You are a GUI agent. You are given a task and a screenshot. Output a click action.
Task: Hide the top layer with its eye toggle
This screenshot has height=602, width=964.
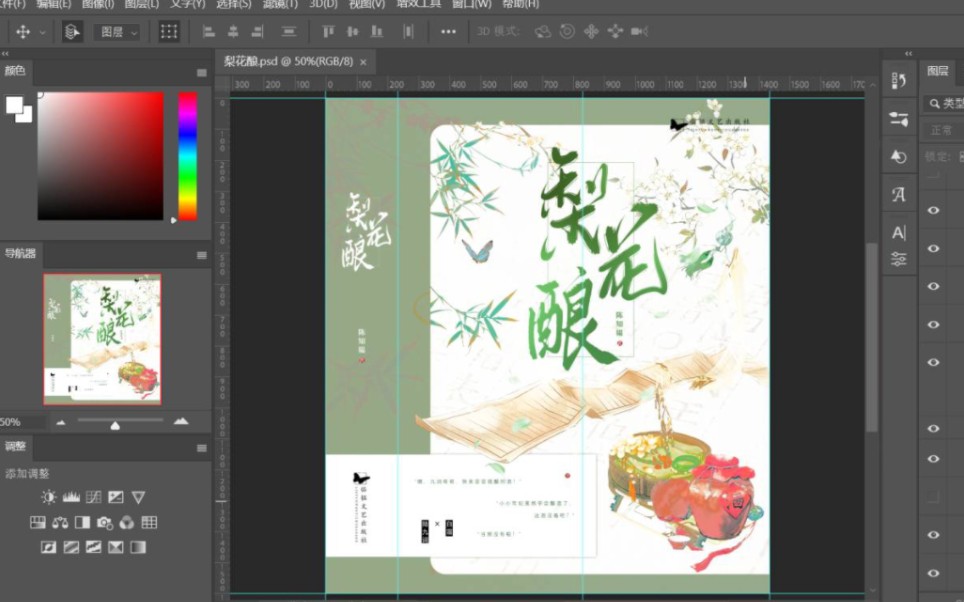point(932,210)
